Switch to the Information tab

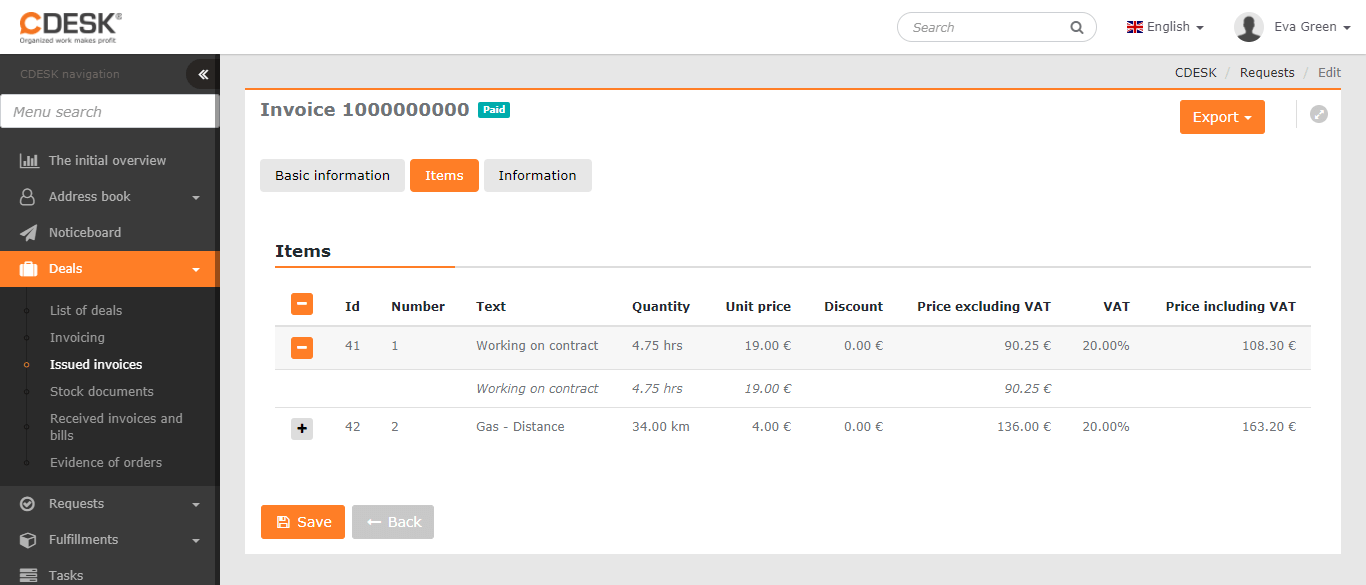coord(537,175)
